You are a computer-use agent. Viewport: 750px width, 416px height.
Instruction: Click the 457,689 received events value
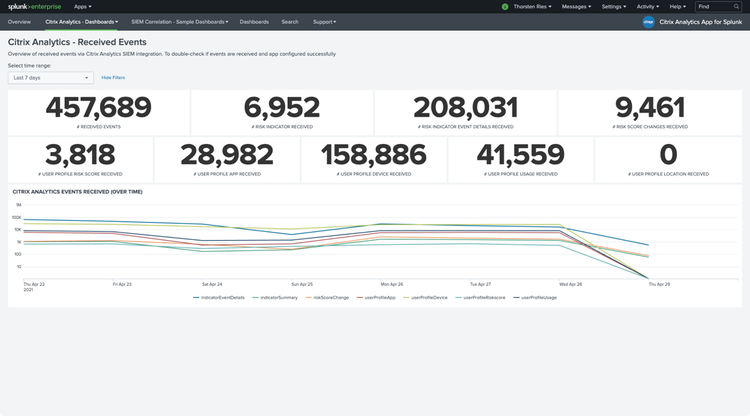(99, 107)
